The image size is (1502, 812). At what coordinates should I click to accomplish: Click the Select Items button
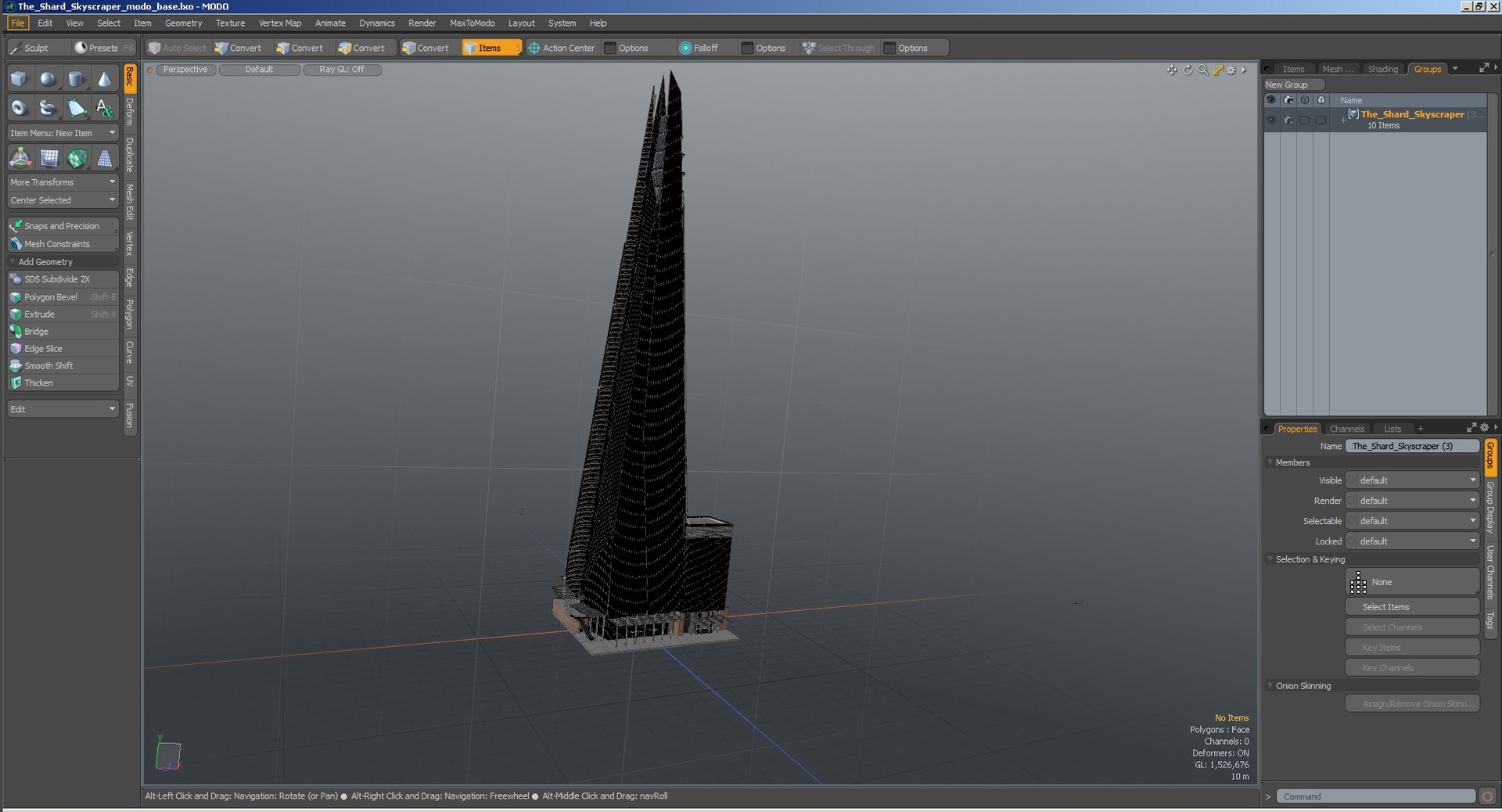coord(1413,607)
